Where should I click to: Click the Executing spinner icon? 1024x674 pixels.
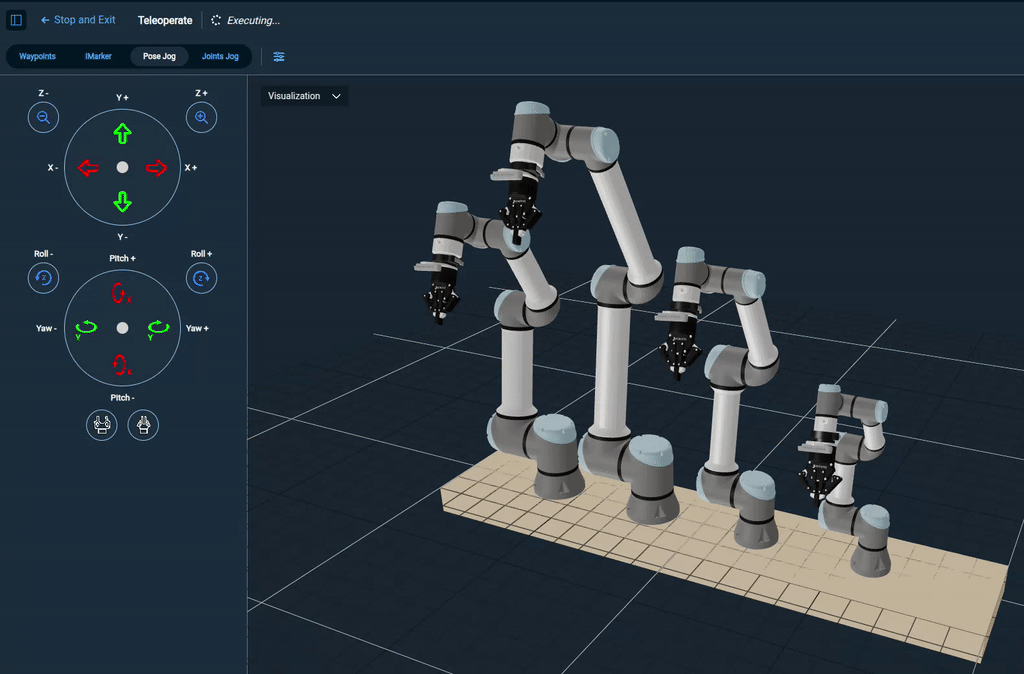pyautogui.click(x=216, y=20)
